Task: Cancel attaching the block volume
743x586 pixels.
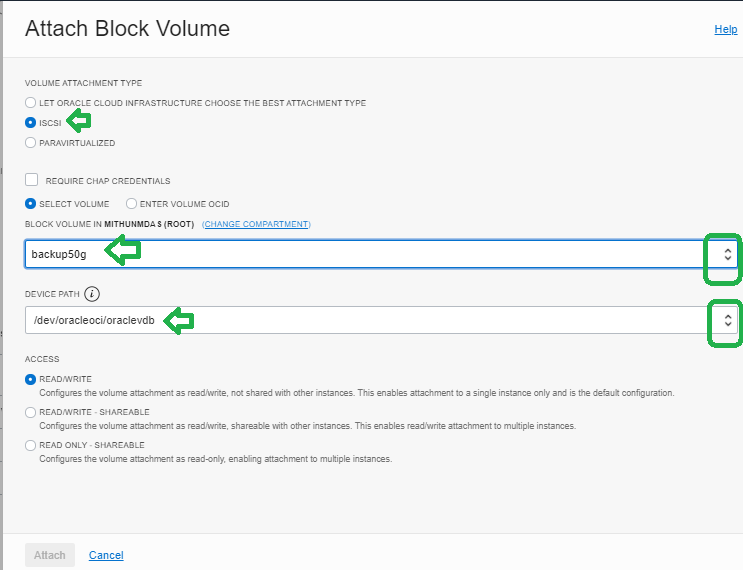Action: (106, 555)
